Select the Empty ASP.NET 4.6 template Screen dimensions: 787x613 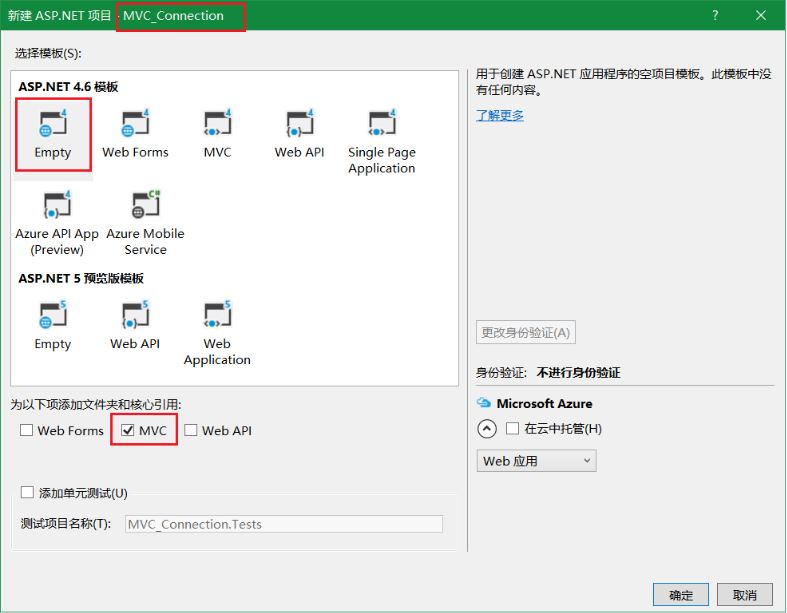53,133
